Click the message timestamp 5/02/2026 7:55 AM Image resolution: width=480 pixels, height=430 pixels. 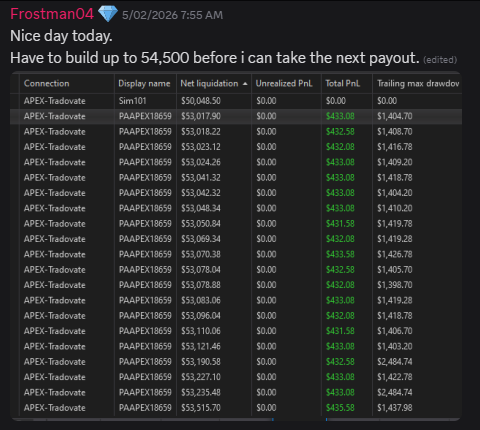click(x=172, y=15)
